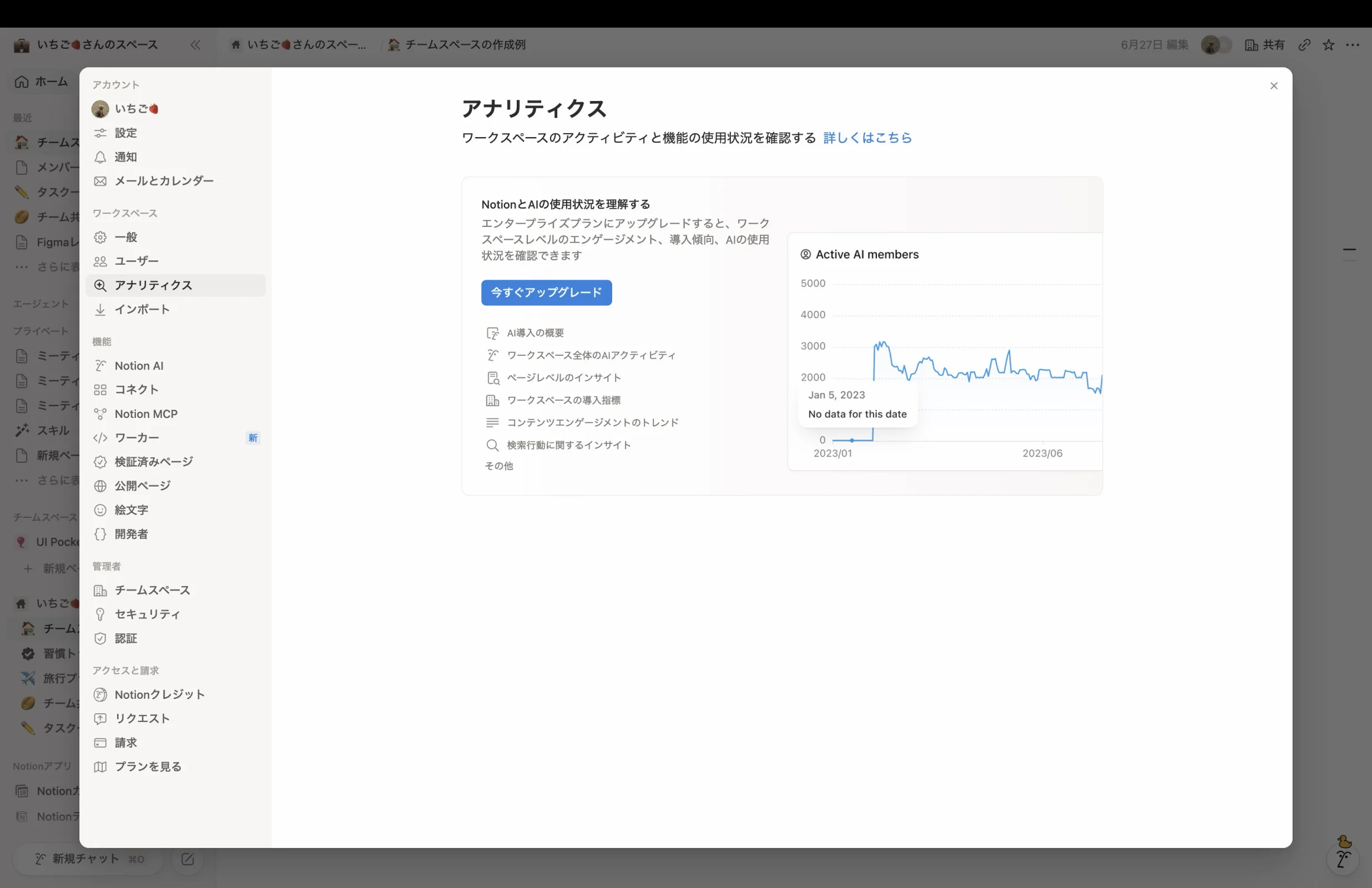Click その他 text under feature list

(x=498, y=466)
